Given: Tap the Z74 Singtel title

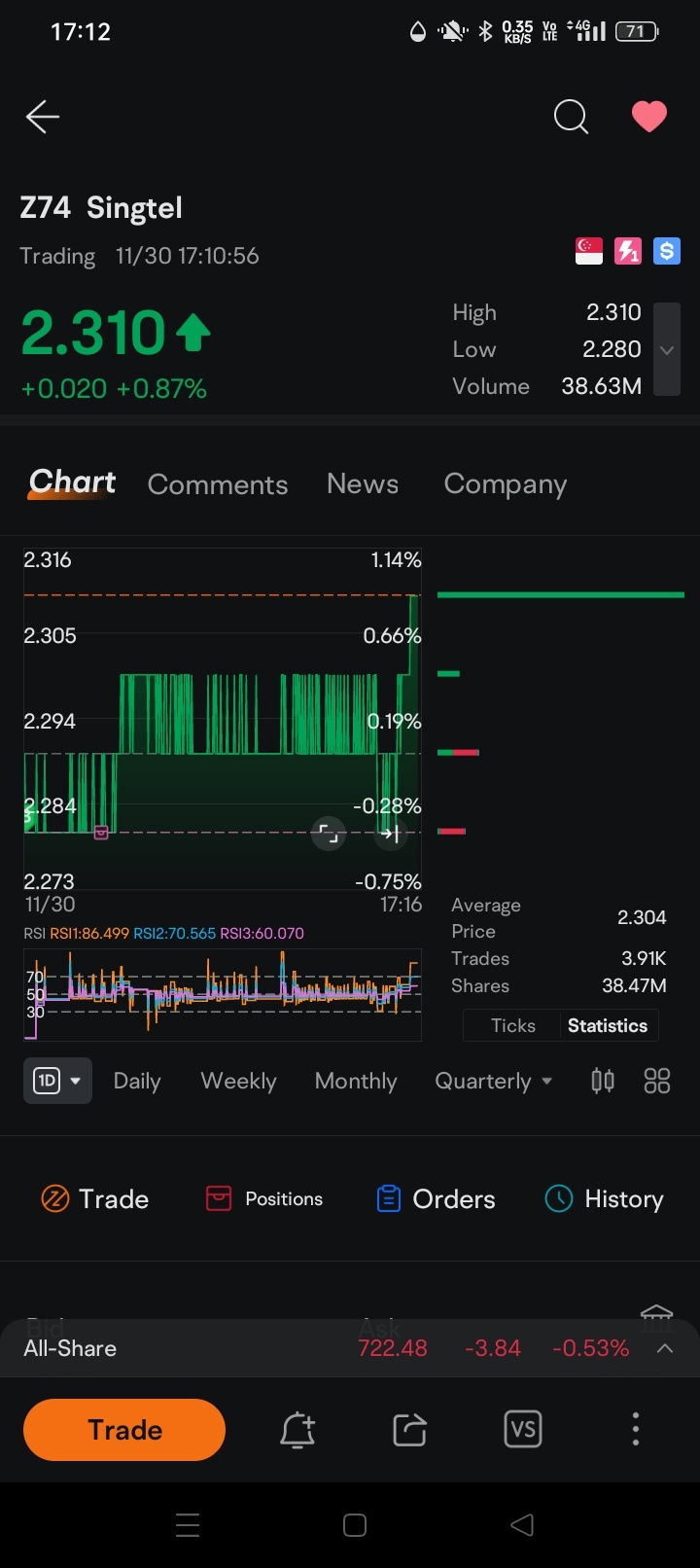Looking at the screenshot, I should point(101,207).
